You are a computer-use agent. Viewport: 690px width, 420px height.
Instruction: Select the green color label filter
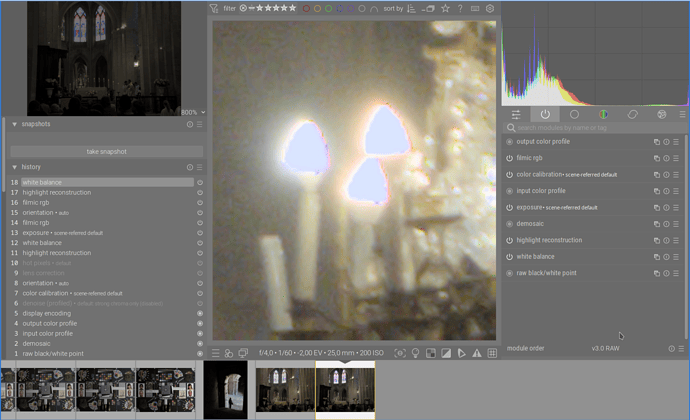[329, 8]
